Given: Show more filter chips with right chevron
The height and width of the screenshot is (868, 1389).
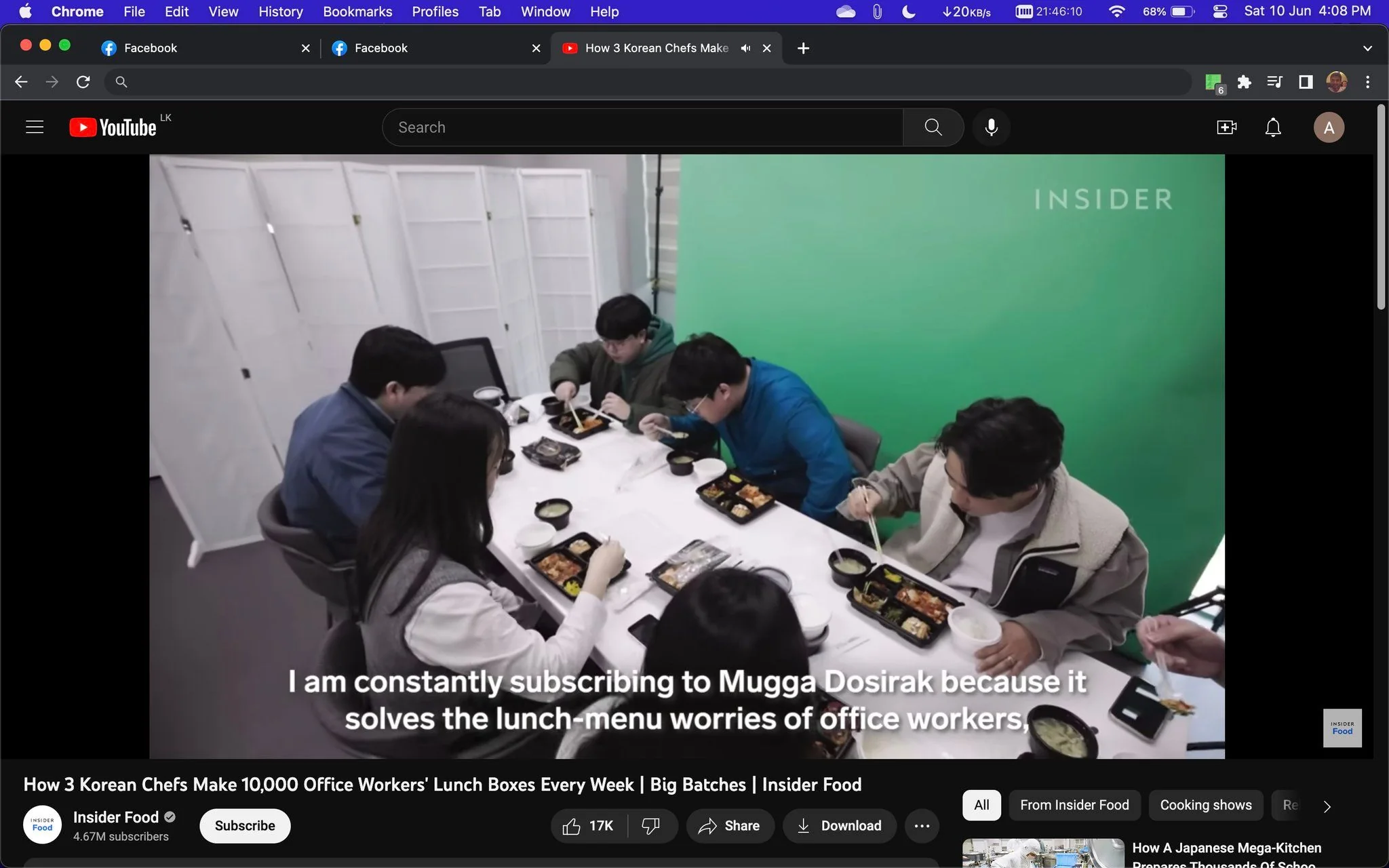Looking at the screenshot, I should (x=1327, y=806).
